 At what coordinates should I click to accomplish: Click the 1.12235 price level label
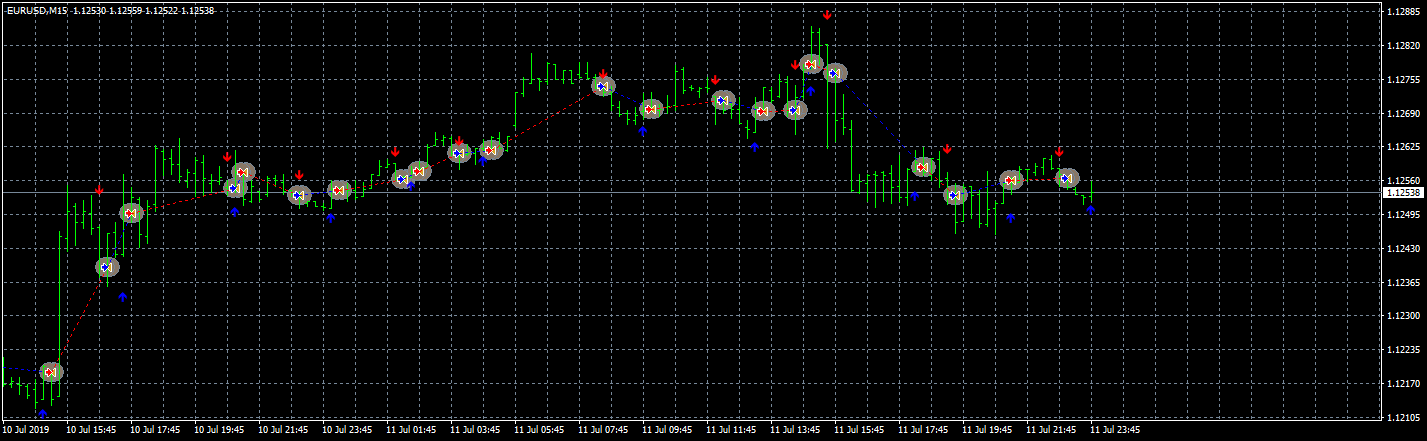tap(1402, 350)
